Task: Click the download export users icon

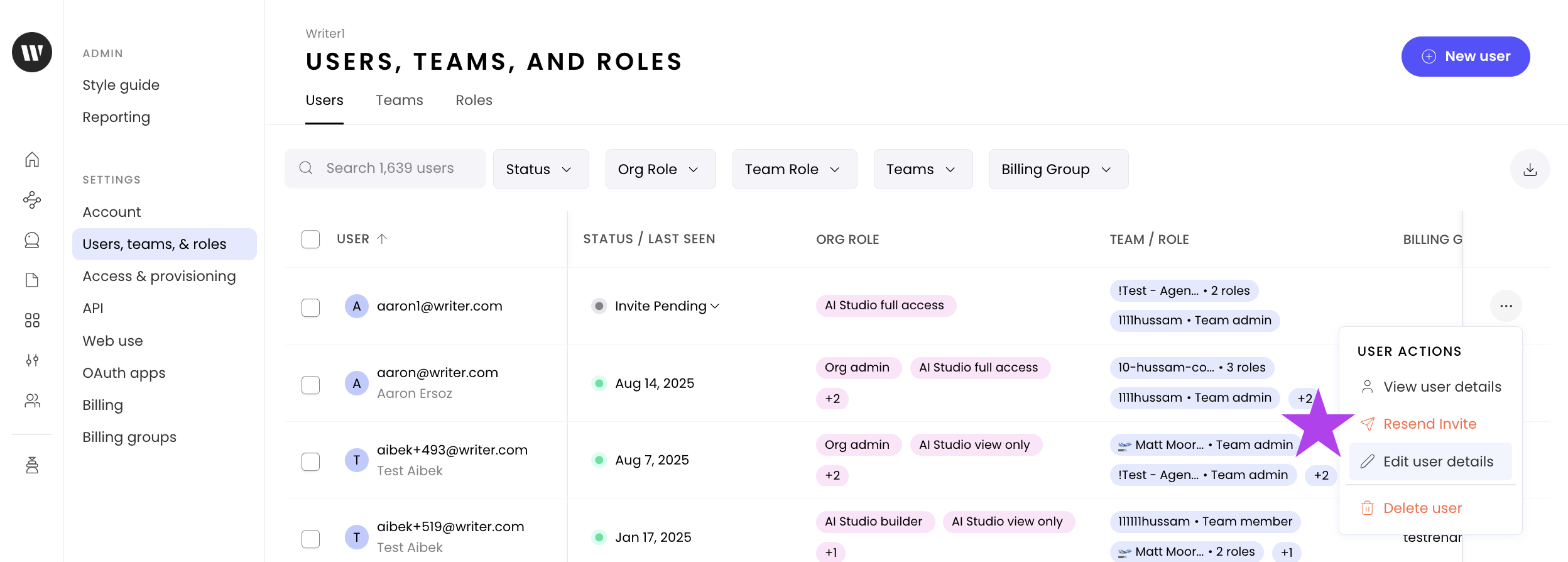Action: tap(1530, 169)
